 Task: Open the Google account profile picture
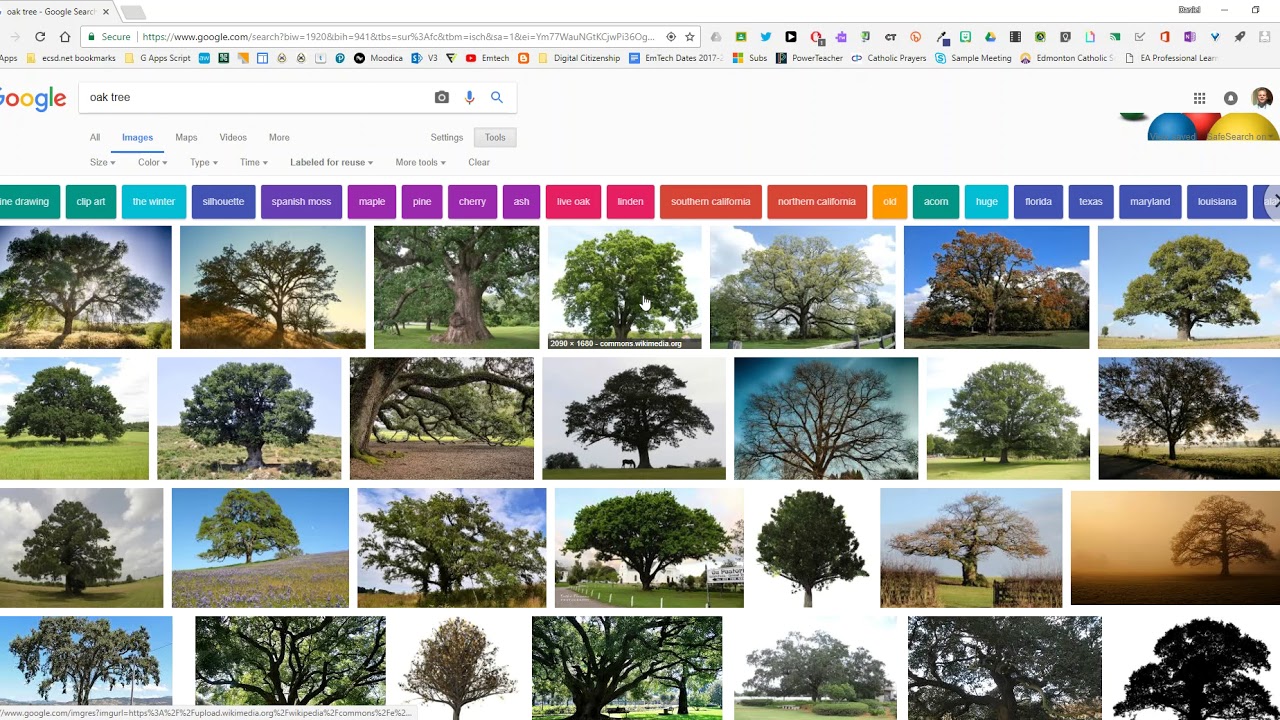coord(1262,98)
